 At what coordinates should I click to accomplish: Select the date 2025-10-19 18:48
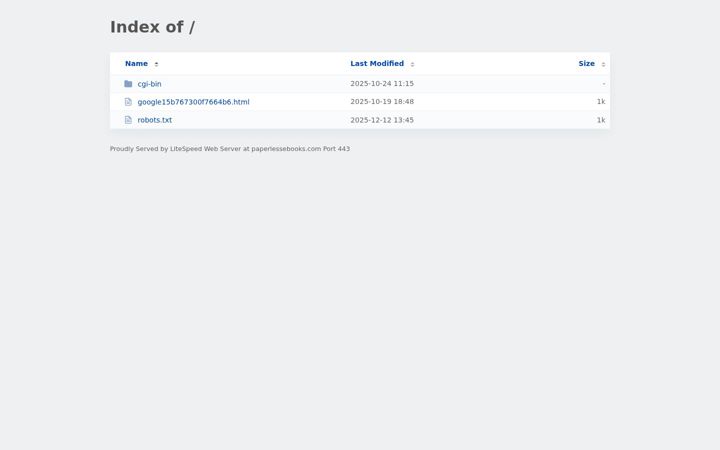[382, 101]
